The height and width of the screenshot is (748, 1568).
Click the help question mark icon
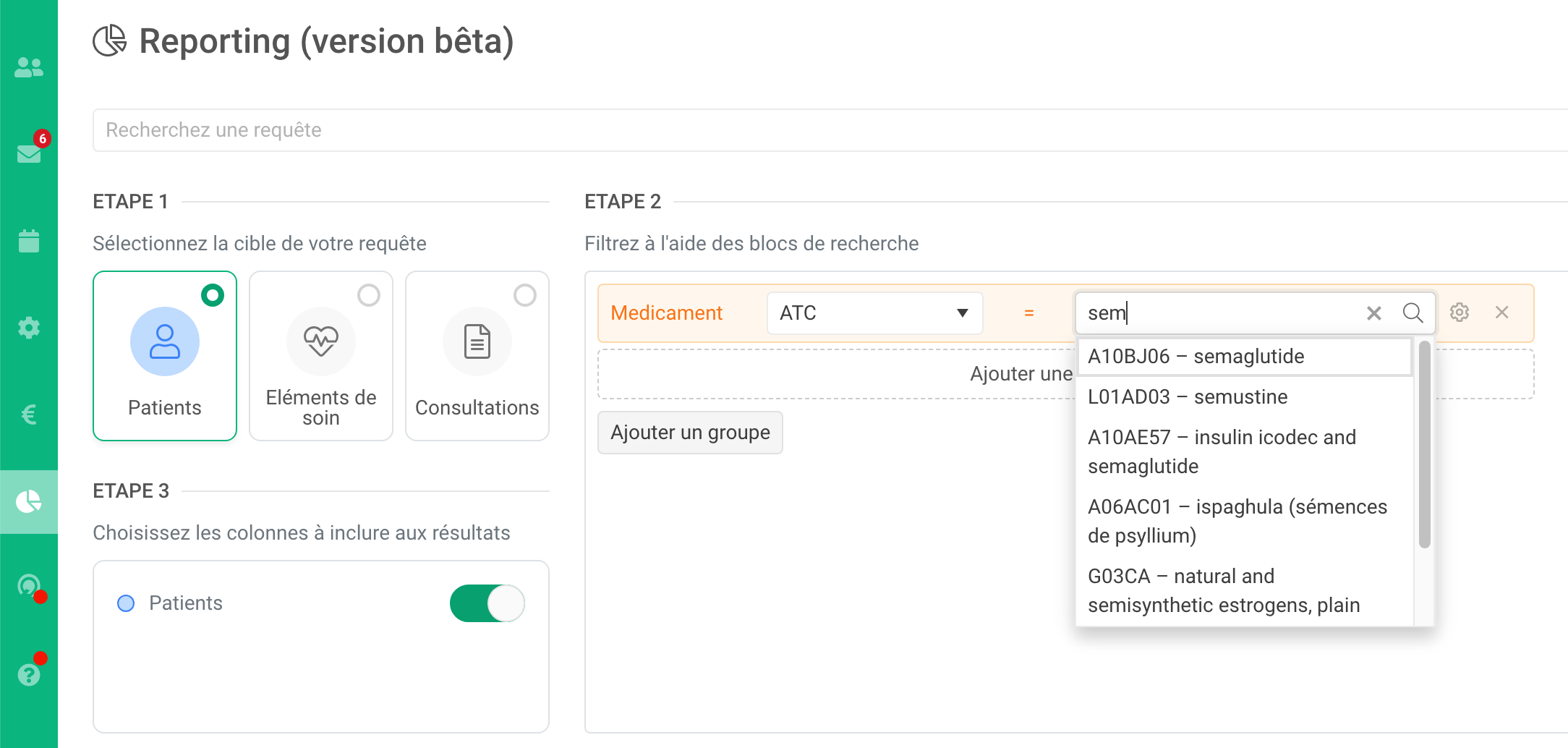pos(29,674)
